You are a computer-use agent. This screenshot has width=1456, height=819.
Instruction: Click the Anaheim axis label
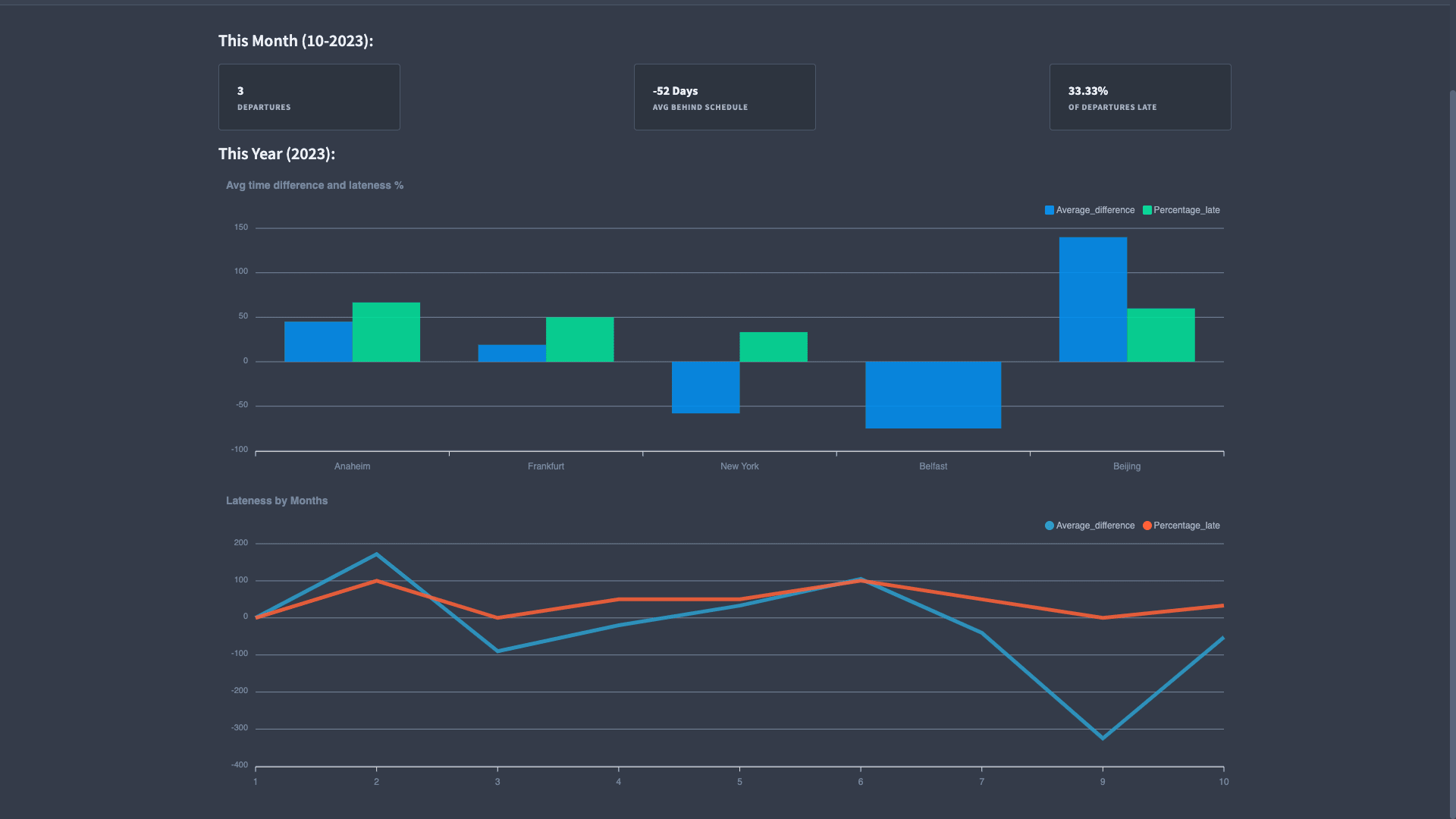point(353,466)
